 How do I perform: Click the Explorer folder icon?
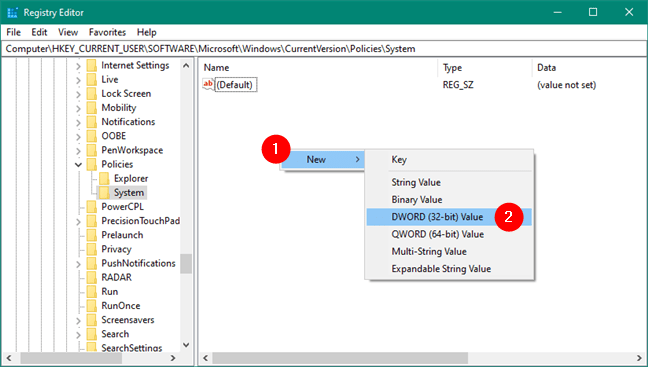[104, 178]
